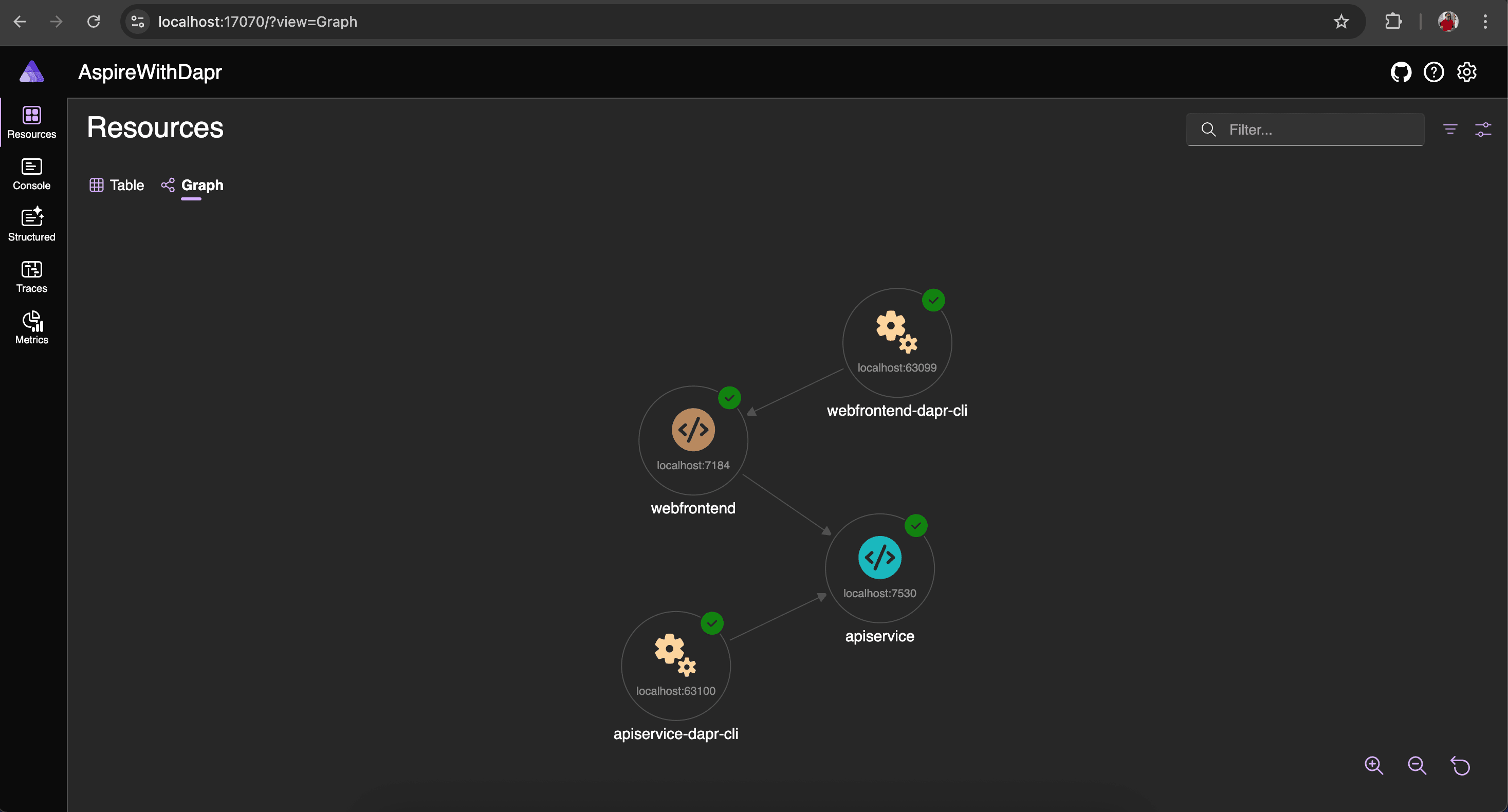Open the Chrome three-dot menu
Image resolution: width=1508 pixels, height=812 pixels.
(x=1485, y=22)
